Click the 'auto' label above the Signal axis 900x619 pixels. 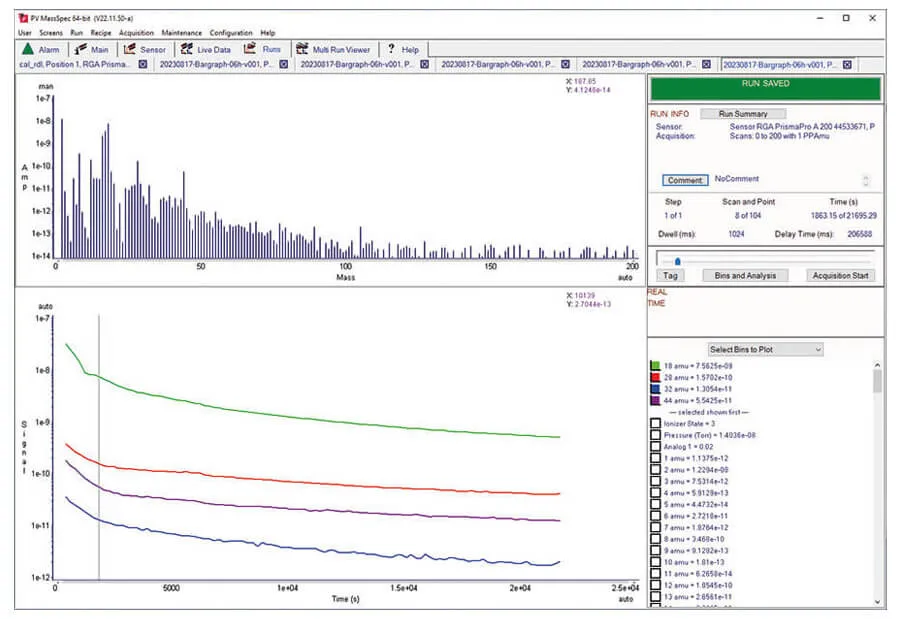point(45,307)
